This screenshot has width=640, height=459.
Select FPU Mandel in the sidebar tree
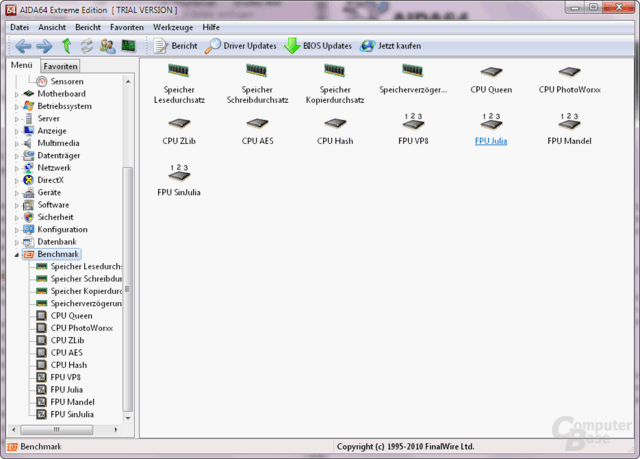(72, 402)
